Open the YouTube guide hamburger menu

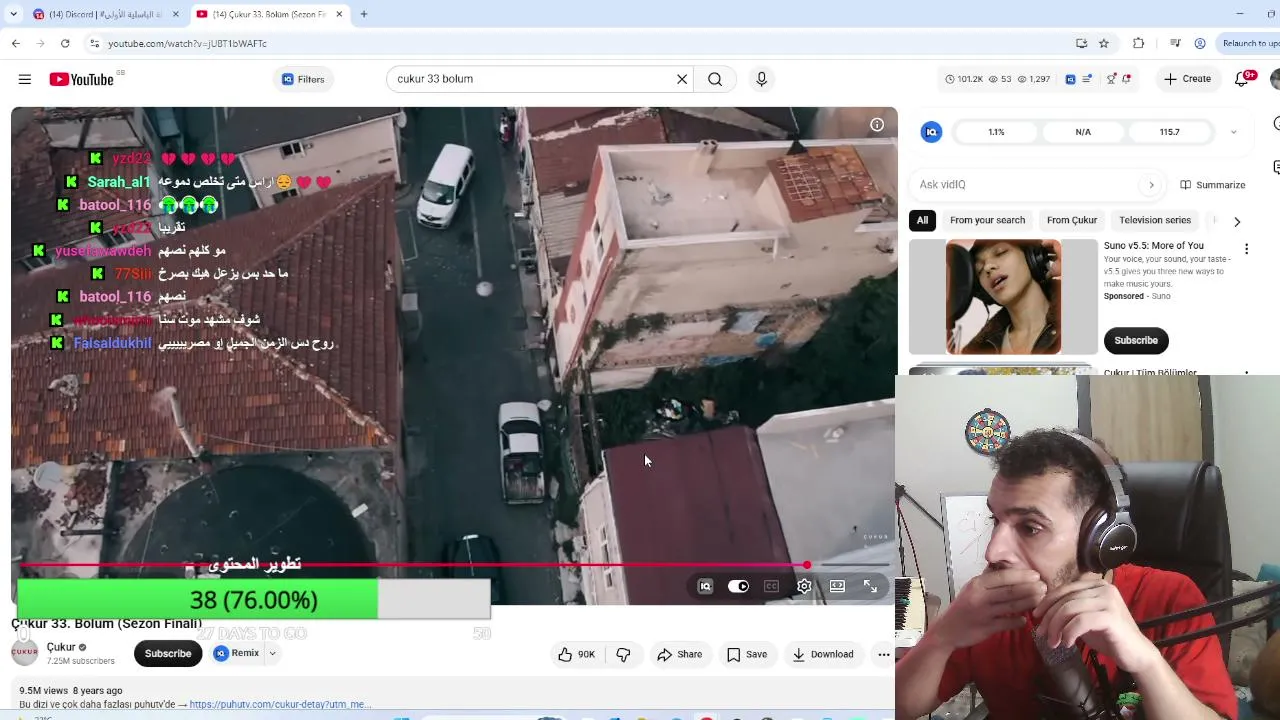[25, 79]
